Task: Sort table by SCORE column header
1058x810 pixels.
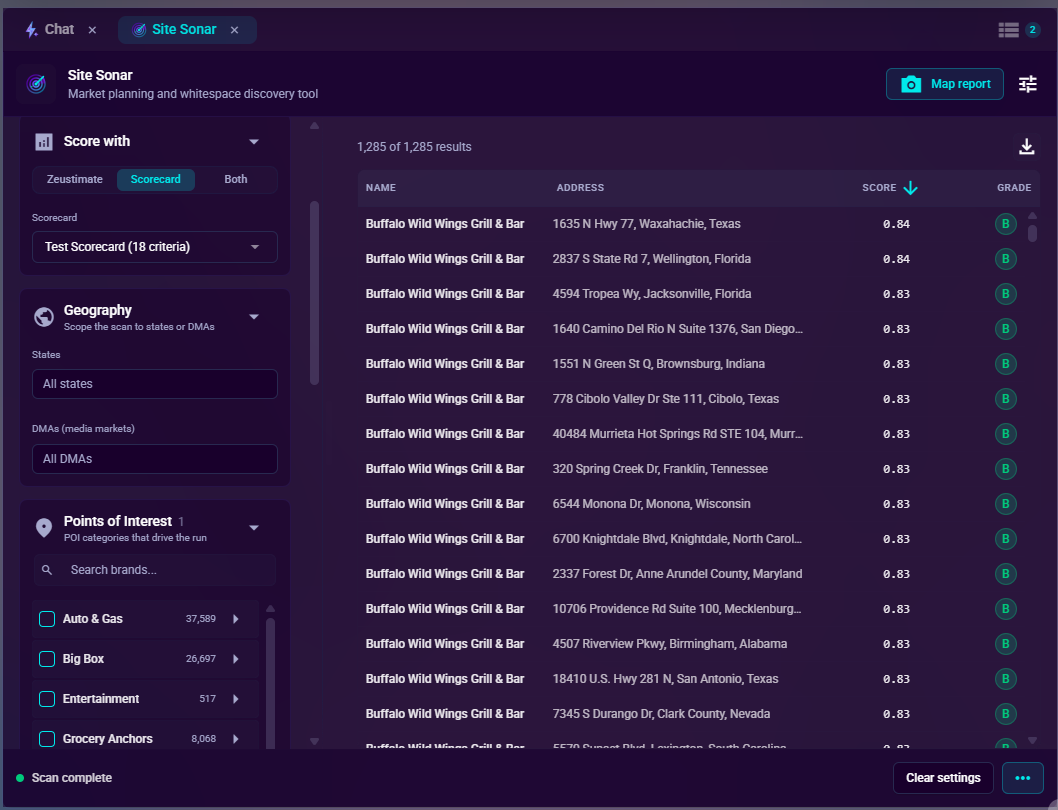Action: [x=879, y=188]
